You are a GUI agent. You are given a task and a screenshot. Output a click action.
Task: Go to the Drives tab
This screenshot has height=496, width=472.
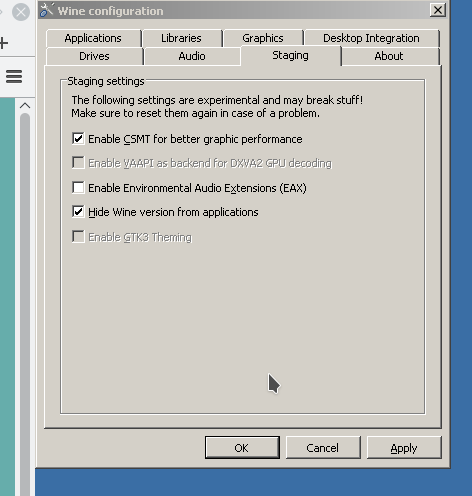(x=94, y=56)
